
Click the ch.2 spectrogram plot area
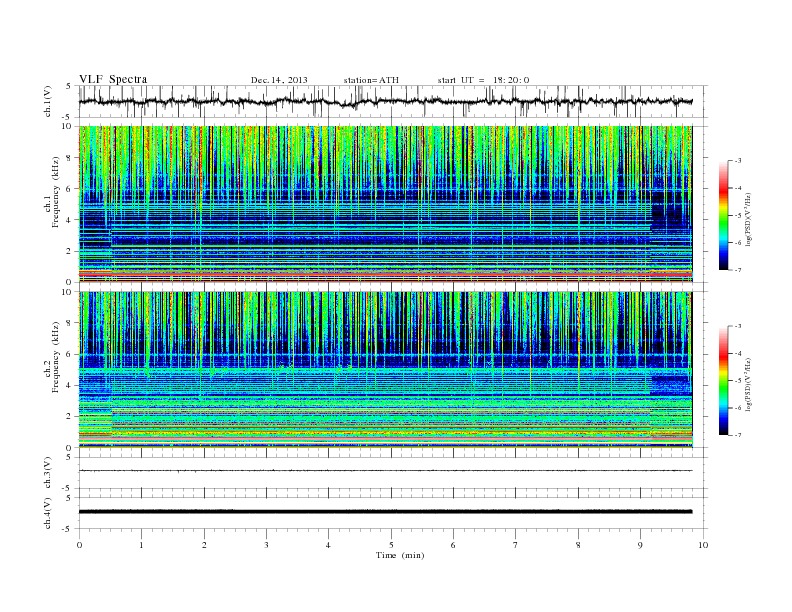(385, 370)
